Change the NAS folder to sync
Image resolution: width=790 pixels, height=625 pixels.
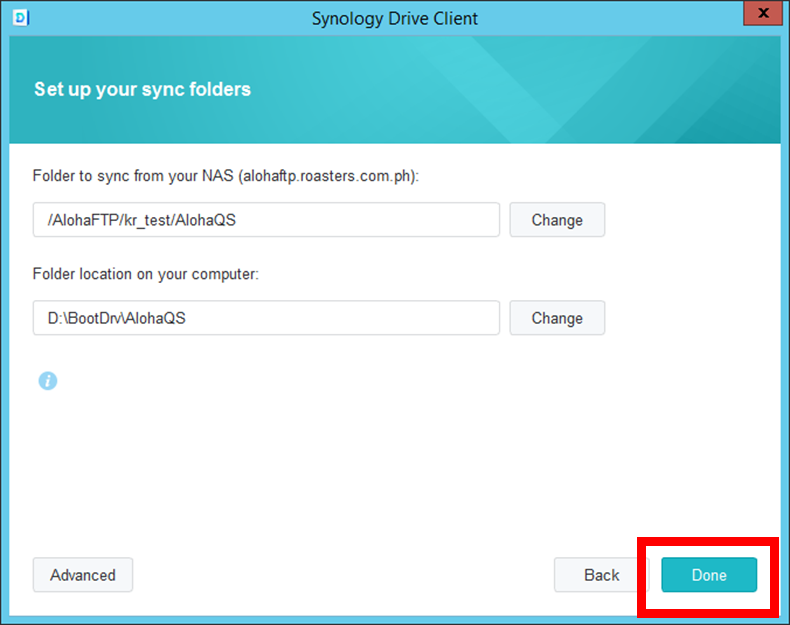click(x=557, y=220)
